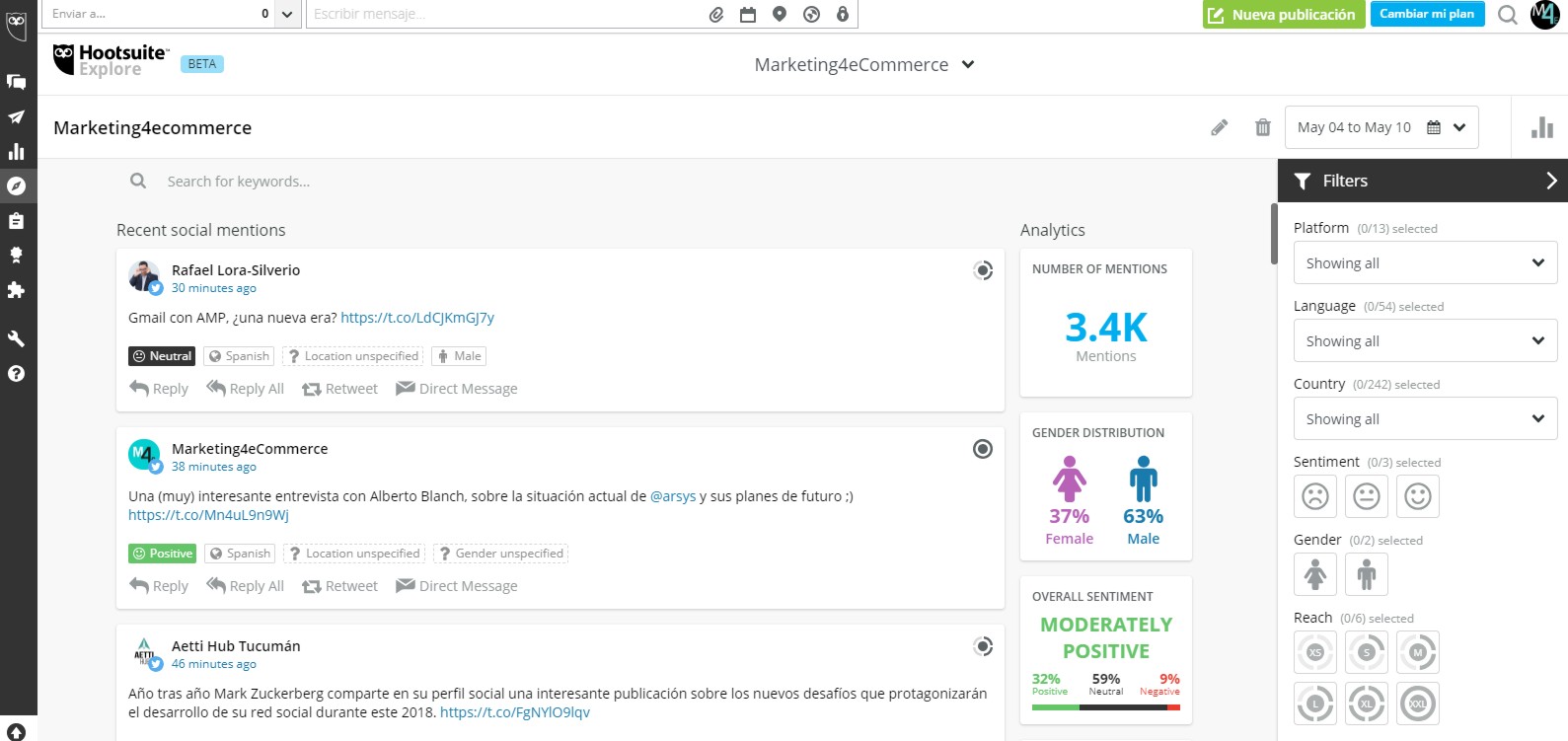
Task: Open reach indicator on Aetti Hub Tucumán mention
Action: (983, 646)
